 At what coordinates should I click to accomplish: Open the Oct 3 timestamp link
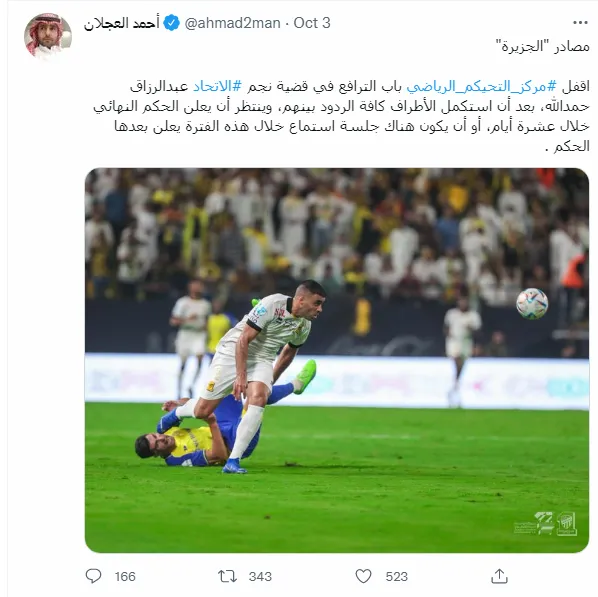(312, 23)
